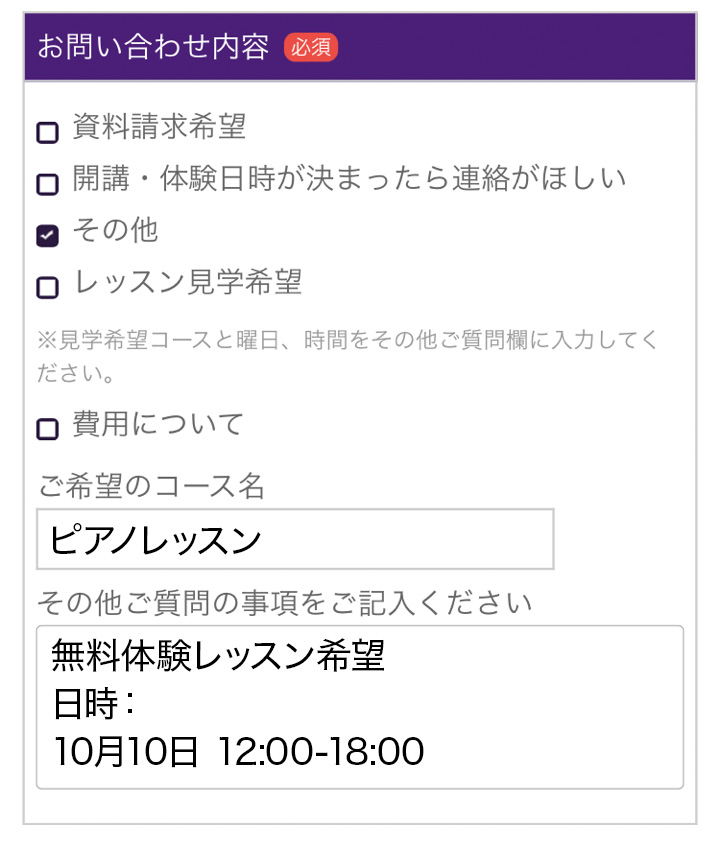Place cursor on 日時: line in textarea

click(x=94, y=703)
